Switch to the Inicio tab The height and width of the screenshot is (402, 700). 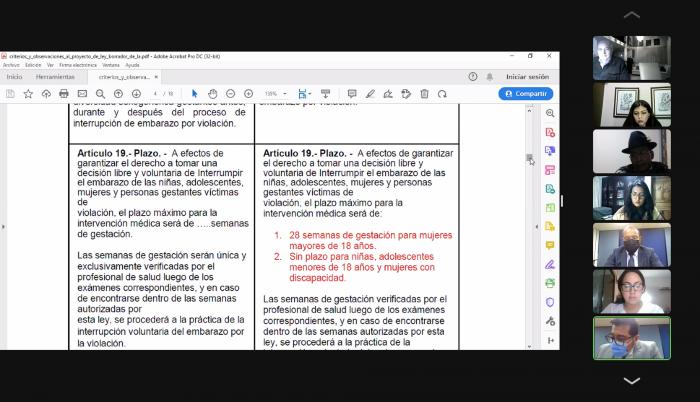point(14,77)
